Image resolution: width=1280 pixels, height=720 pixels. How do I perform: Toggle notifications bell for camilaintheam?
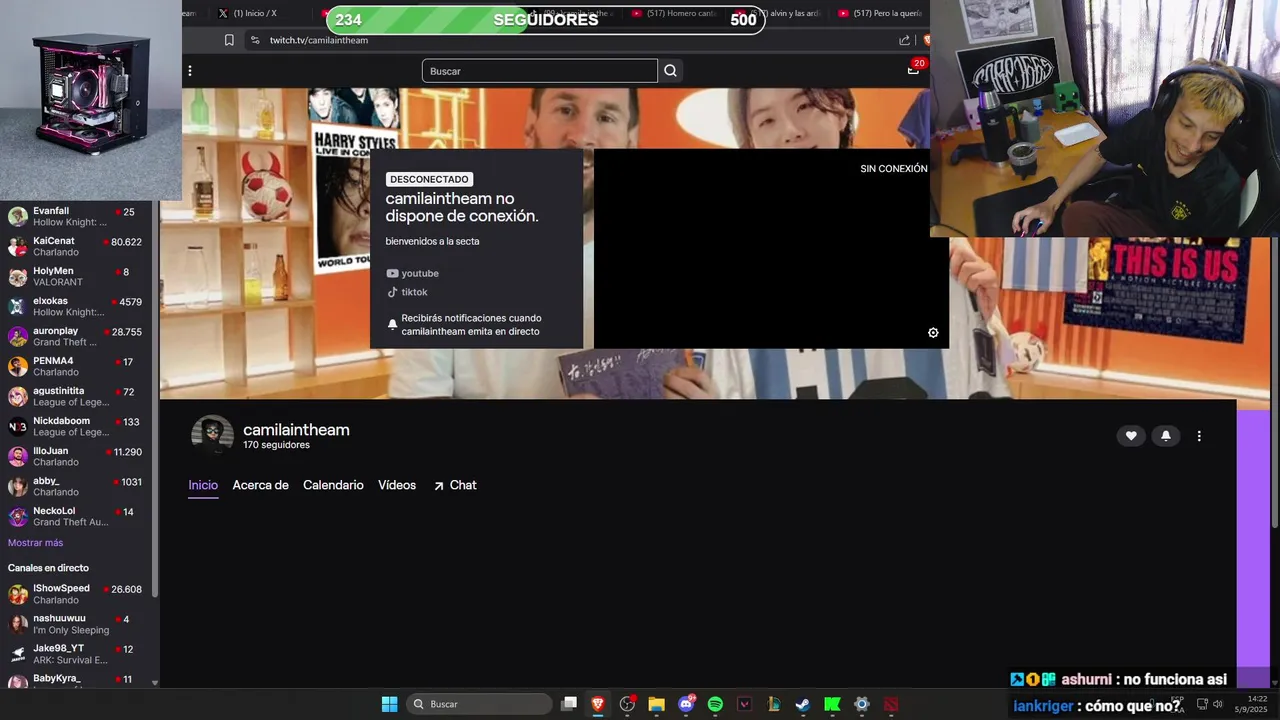(x=1165, y=436)
